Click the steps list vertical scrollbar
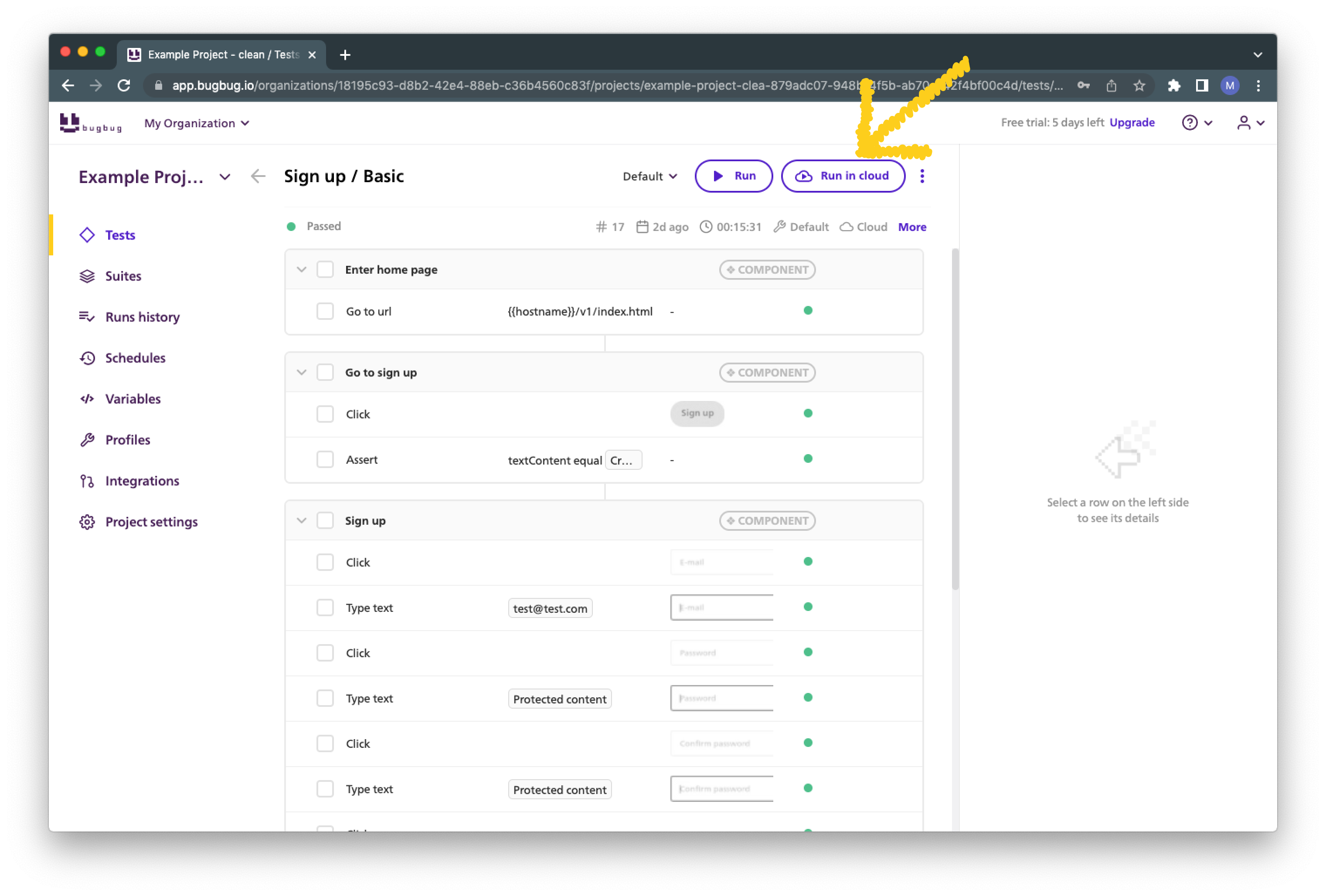The width and height of the screenshot is (1326, 896). 955,419
